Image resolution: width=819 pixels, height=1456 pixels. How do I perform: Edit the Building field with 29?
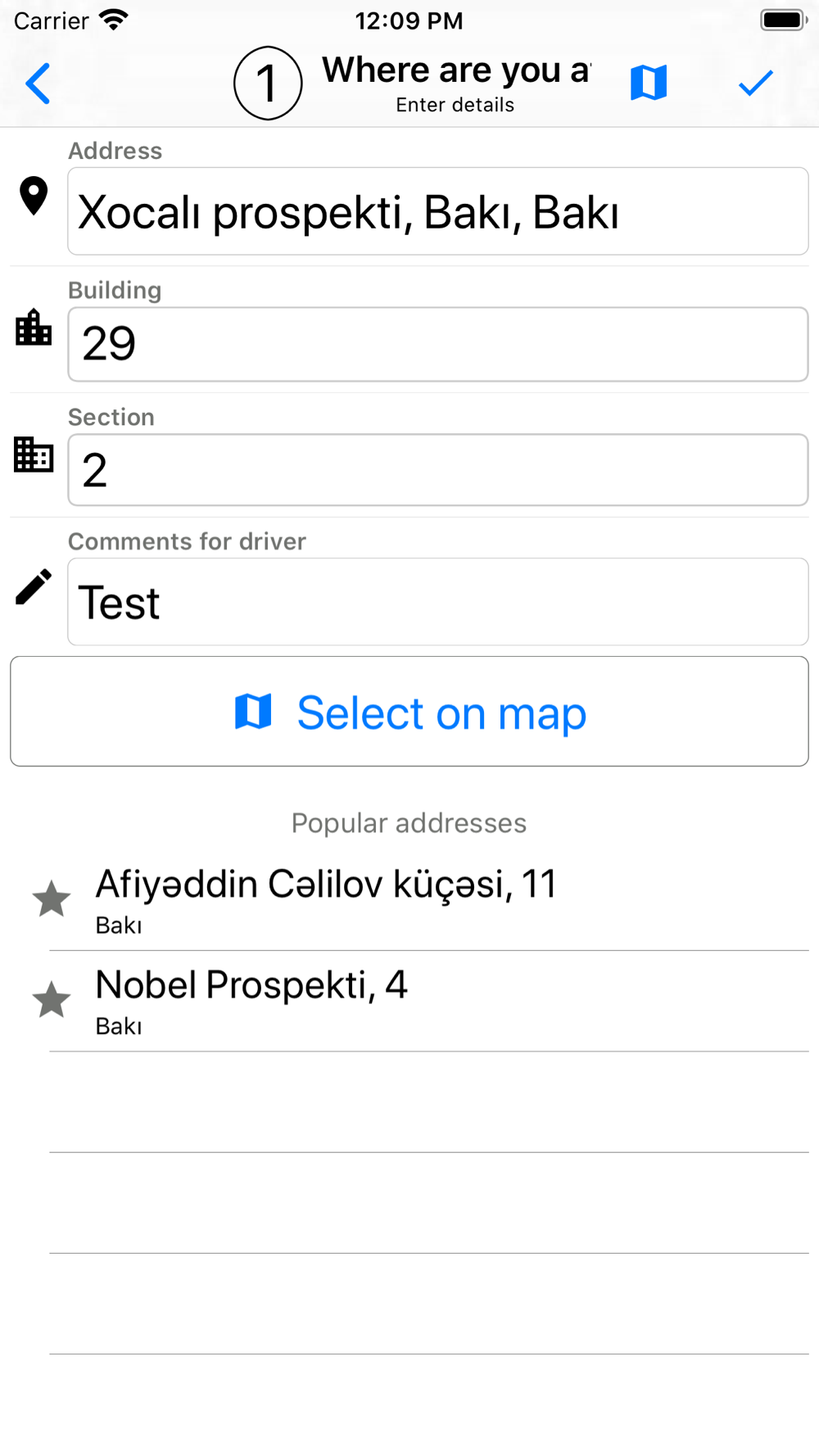(438, 344)
